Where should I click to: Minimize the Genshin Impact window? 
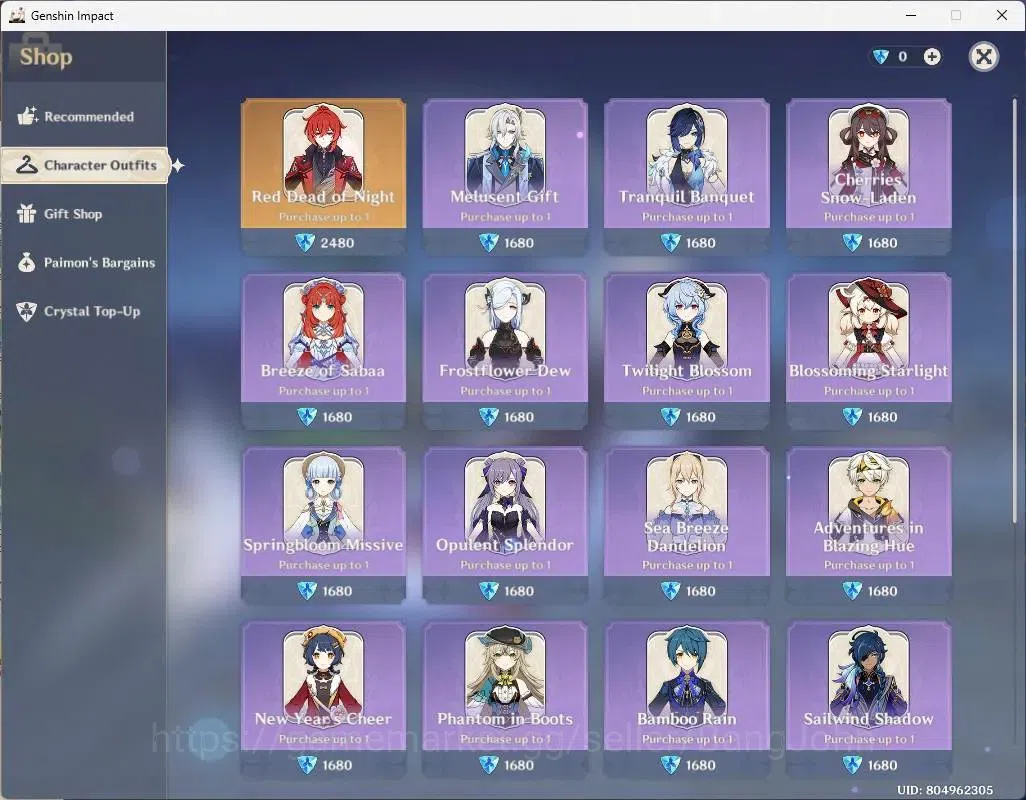911,15
